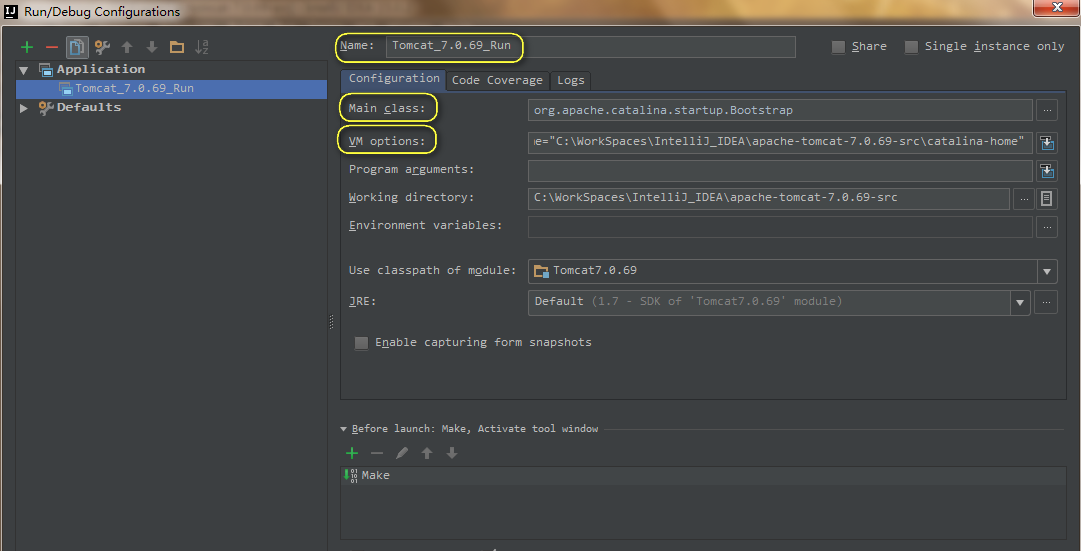Click the VM options input field

click(780, 142)
